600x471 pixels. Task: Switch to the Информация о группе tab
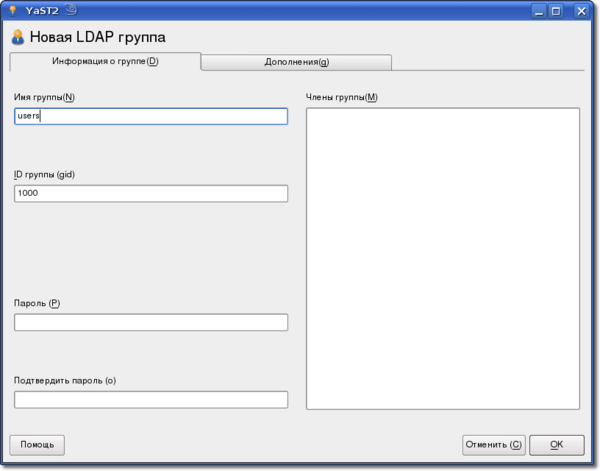pos(105,61)
